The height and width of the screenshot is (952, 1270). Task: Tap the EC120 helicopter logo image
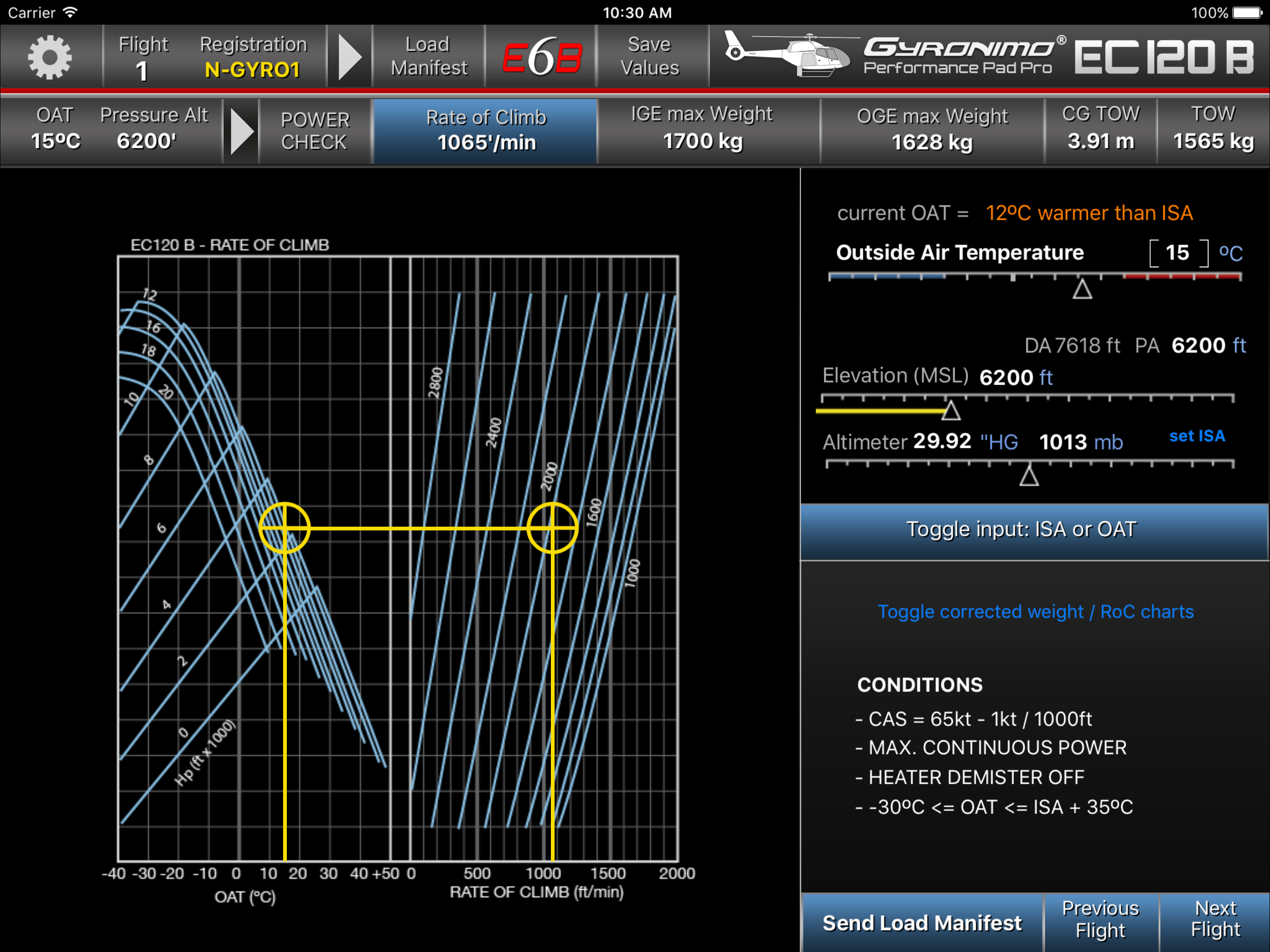(x=787, y=54)
